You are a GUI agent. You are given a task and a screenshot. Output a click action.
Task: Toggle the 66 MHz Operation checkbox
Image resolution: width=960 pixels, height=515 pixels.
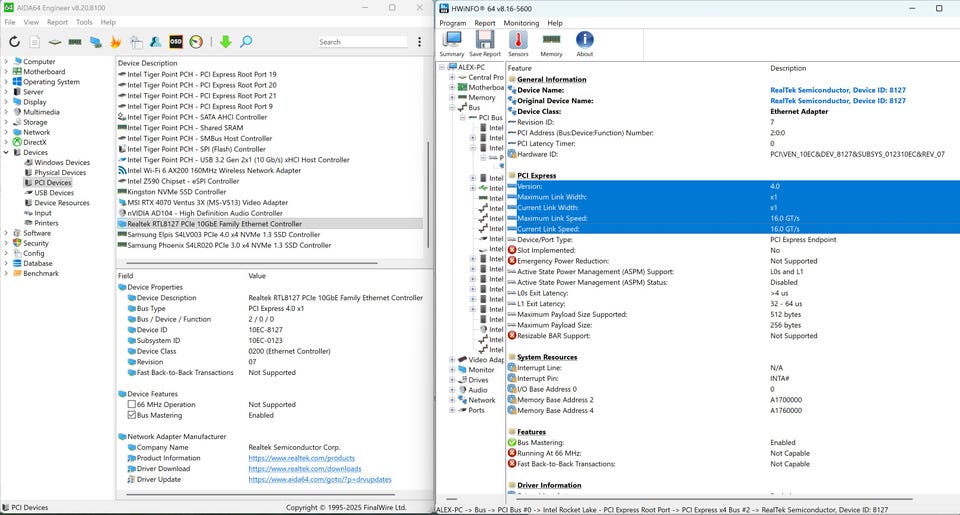coord(132,405)
